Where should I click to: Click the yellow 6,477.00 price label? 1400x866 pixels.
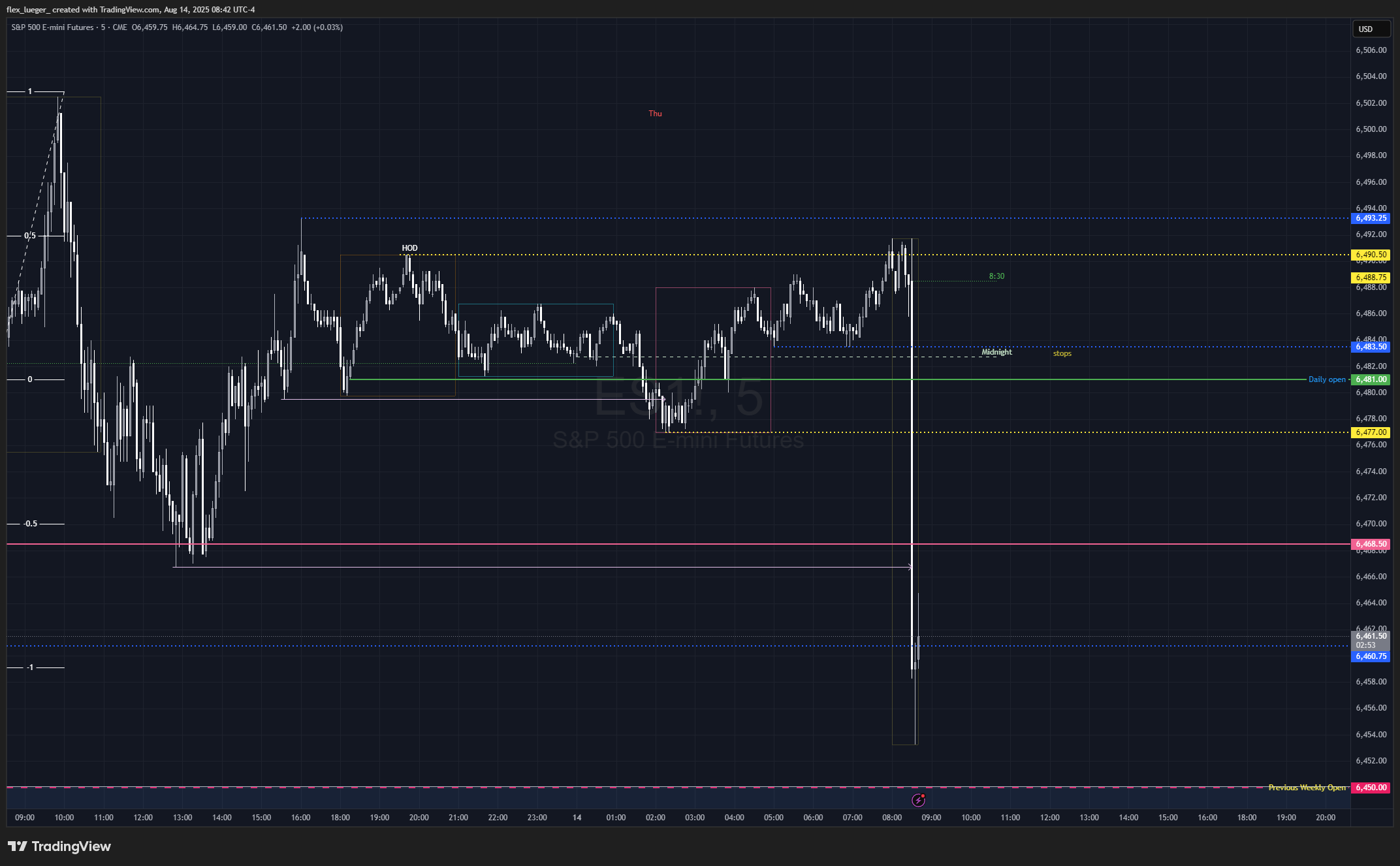1371,432
